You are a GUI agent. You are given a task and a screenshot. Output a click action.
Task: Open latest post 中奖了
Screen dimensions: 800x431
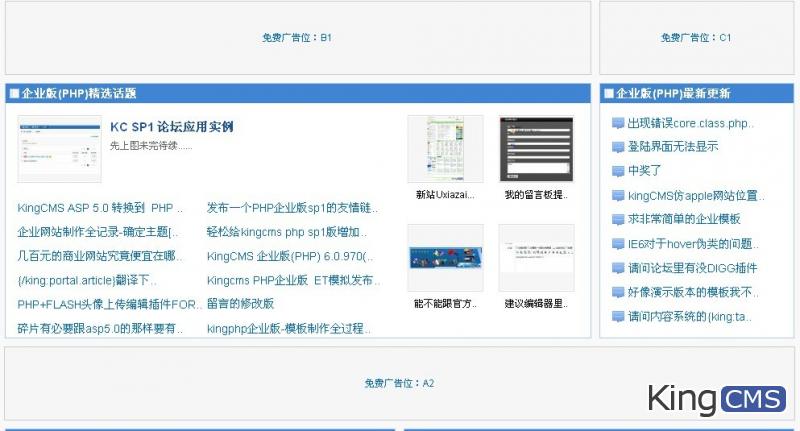(x=644, y=171)
